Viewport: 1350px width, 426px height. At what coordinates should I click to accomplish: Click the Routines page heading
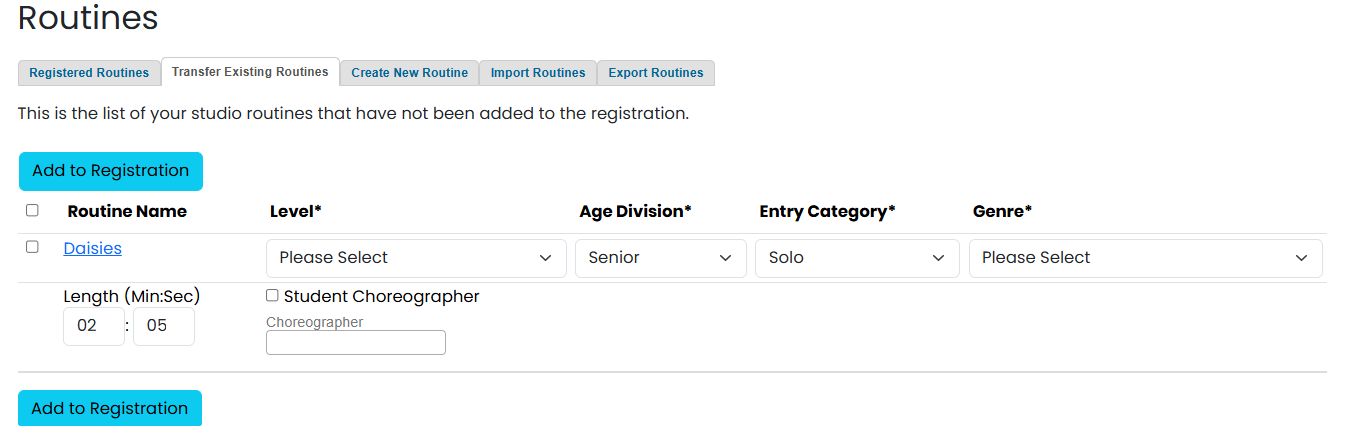pyautogui.click(x=88, y=18)
